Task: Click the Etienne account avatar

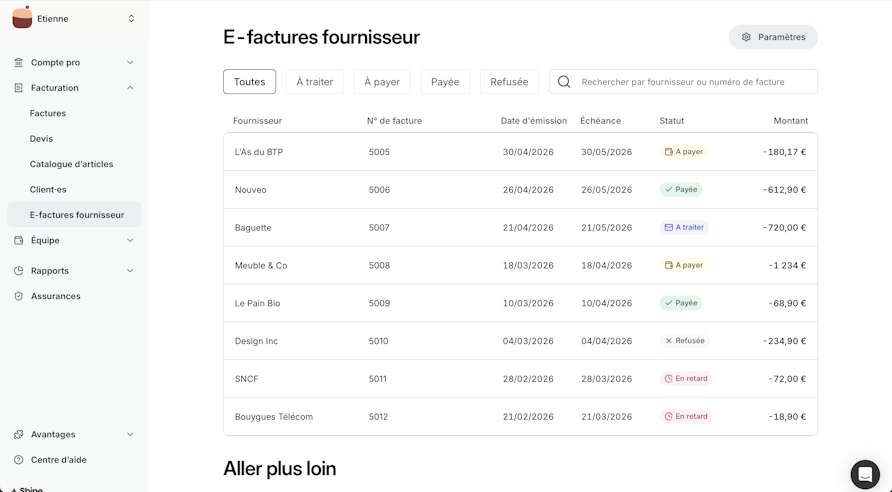Action: [x=22, y=18]
